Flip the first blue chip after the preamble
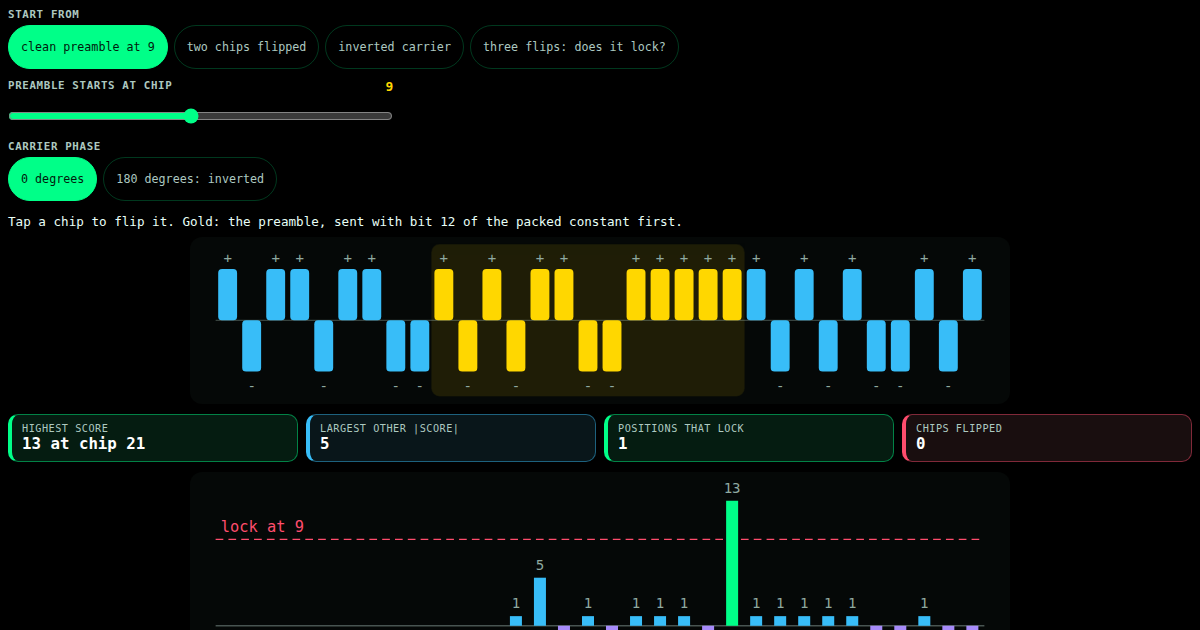 (756, 294)
